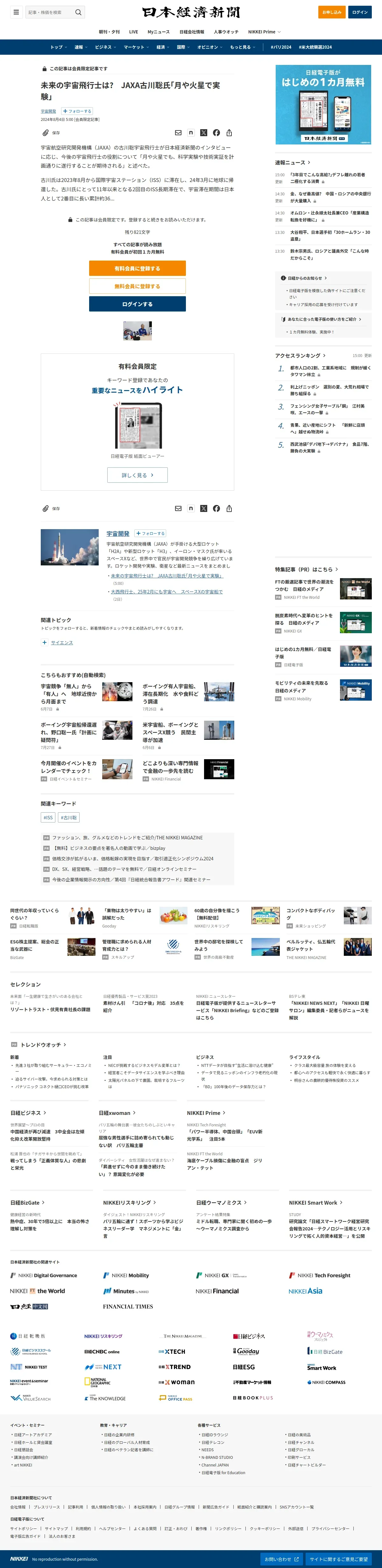Click the orange お申し込み button
This screenshot has width=382, height=1568.
331,12
